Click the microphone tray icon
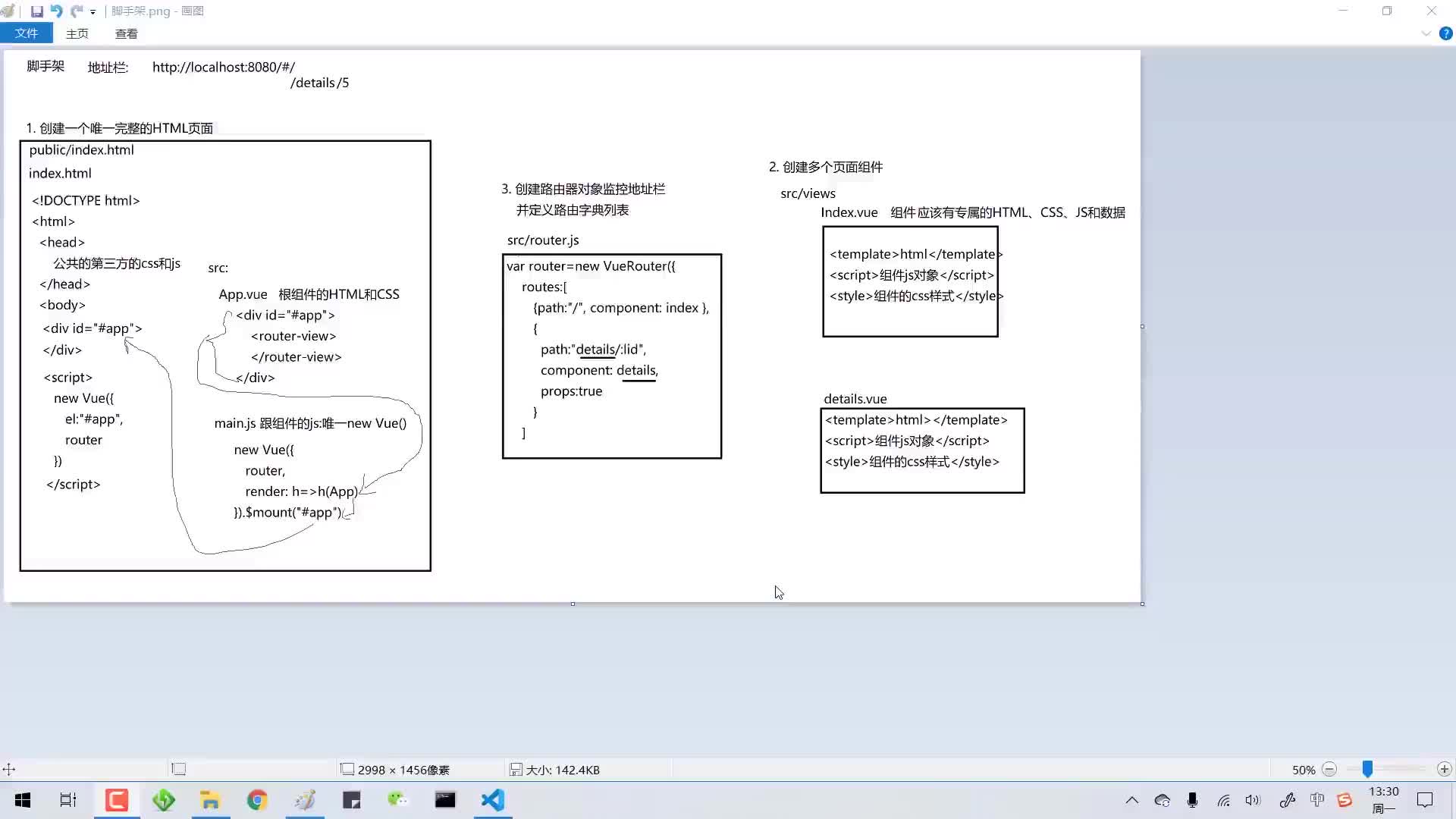This screenshot has height=819, width=1456. [x=1192, y=800]
